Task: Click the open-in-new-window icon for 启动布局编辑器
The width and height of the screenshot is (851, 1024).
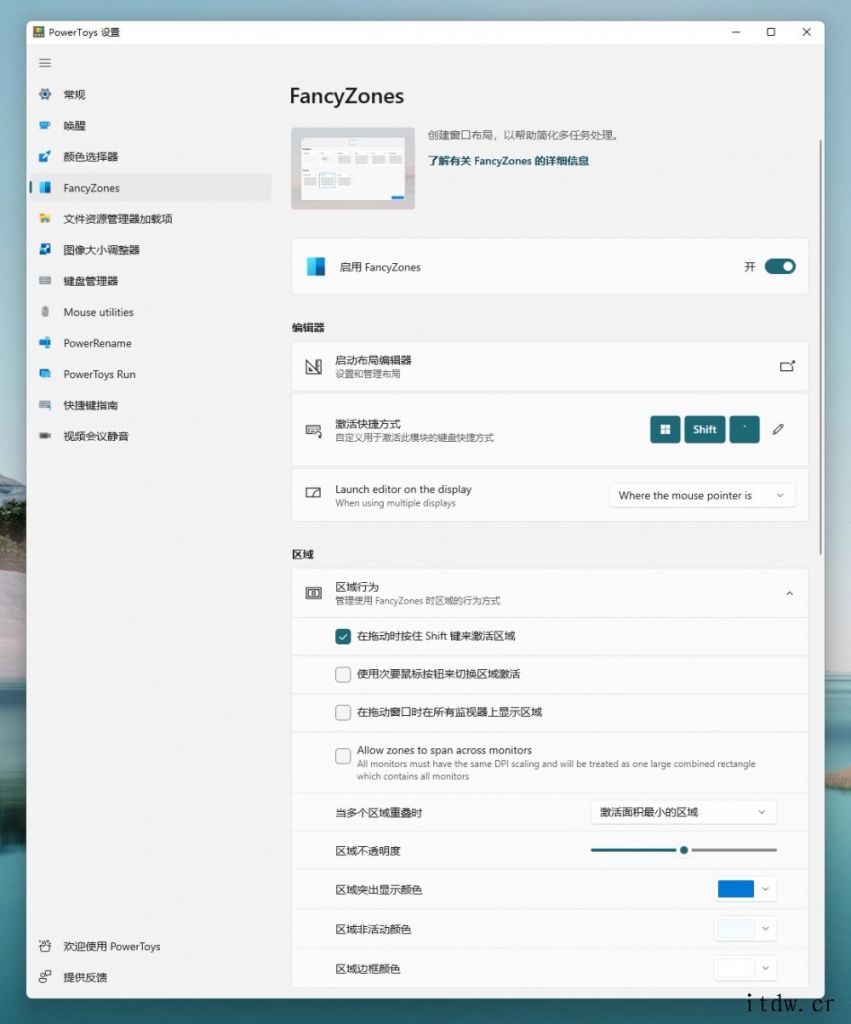Action: 788,366
